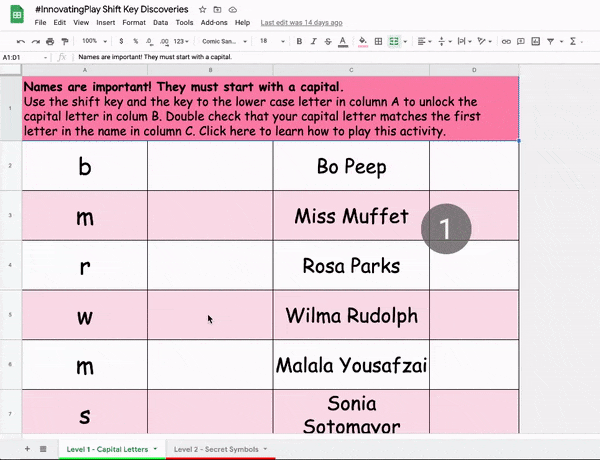Expand the filter views arrow
600x460 pixels.
pyautogui.click(x=561, y=41)
